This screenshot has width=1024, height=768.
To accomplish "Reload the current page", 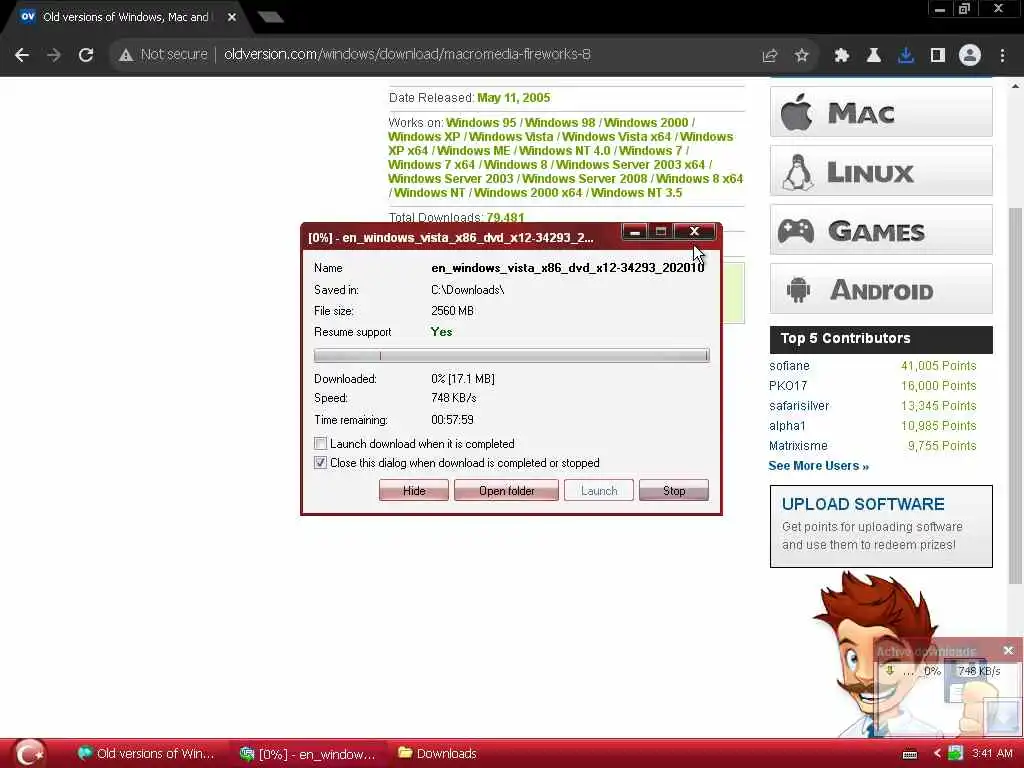I will pos(86,55).
